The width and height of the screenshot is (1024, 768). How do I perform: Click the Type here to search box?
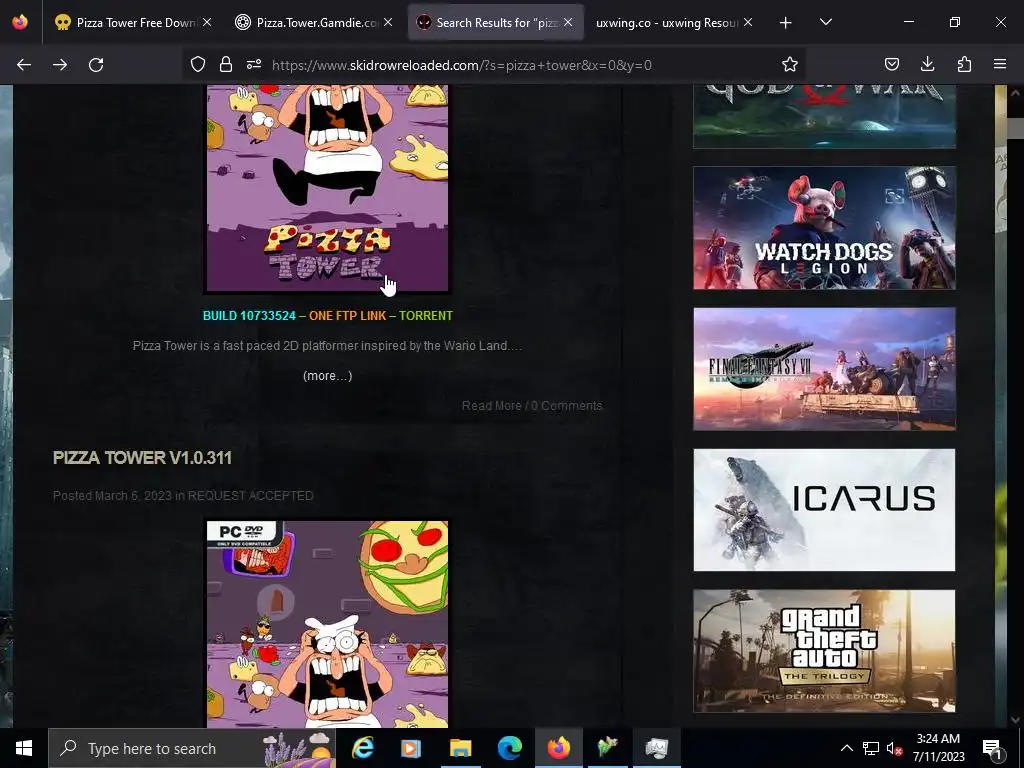coord(192,748)
